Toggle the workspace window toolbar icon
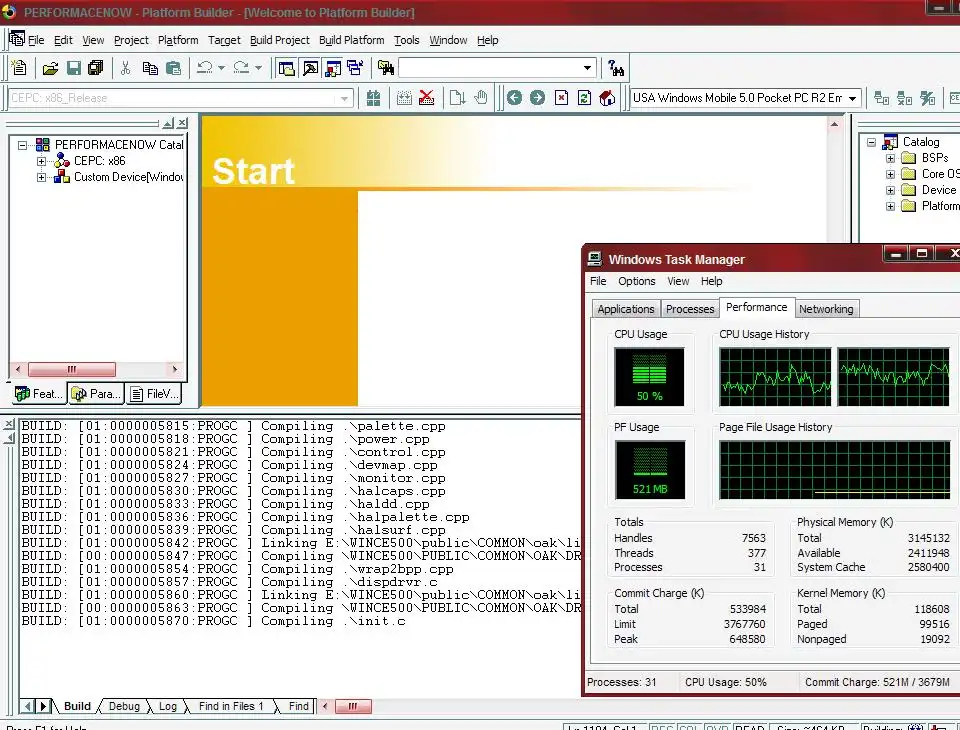 point(287,68)
